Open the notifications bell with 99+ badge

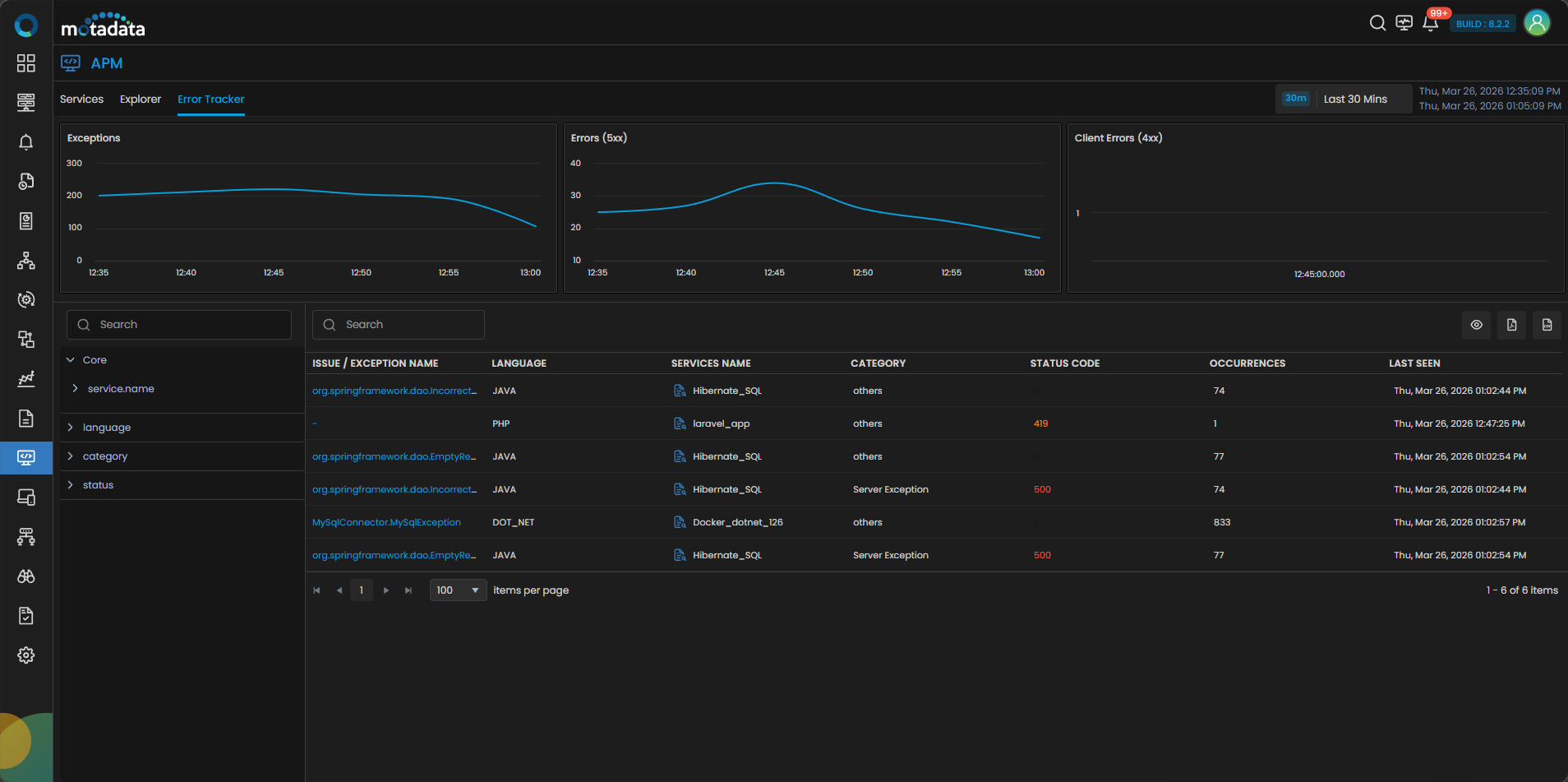[1430, 23]
